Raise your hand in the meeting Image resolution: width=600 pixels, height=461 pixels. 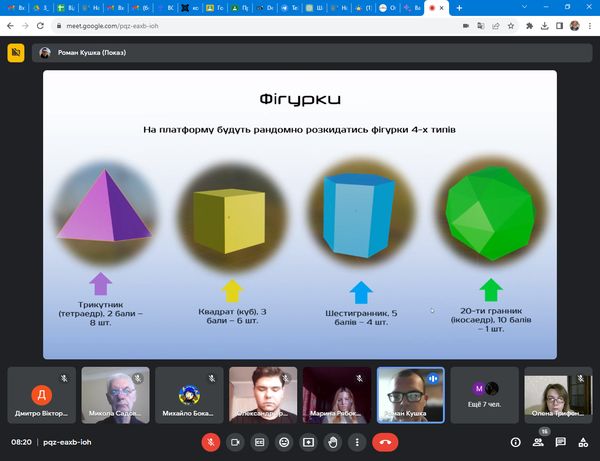[333, 441]
